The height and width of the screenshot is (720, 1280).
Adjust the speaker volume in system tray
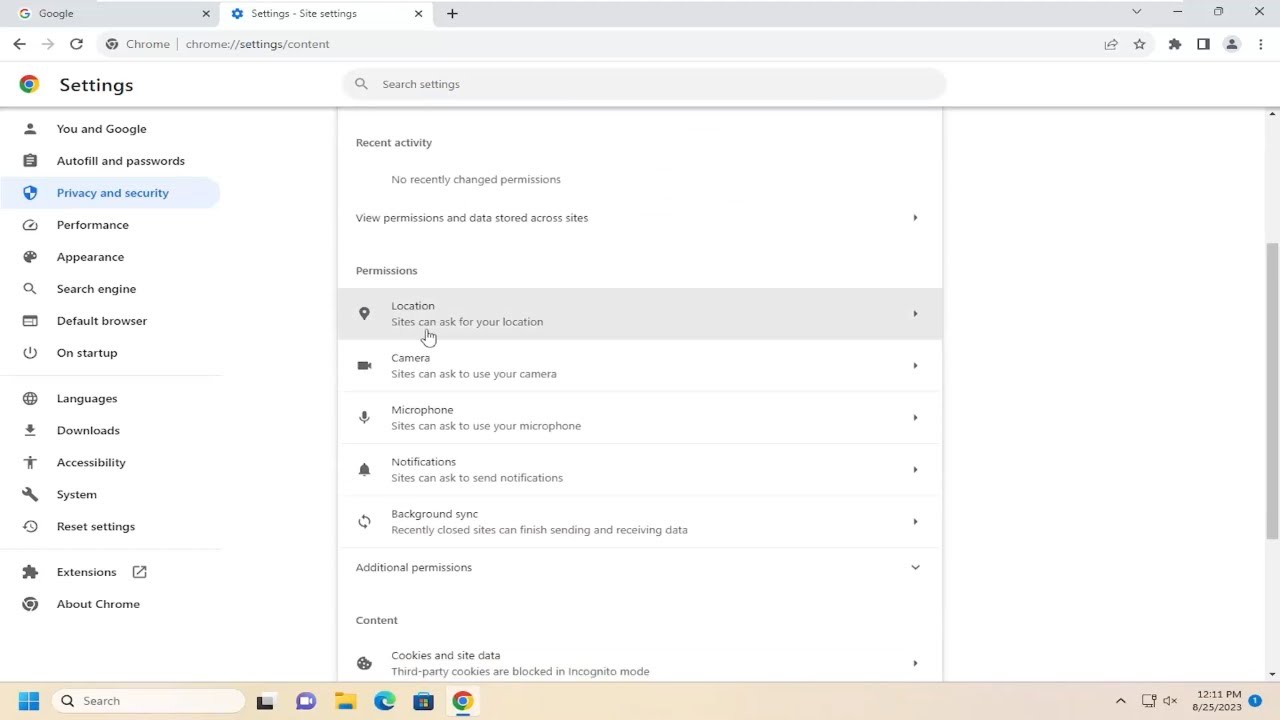[1169, 700]
